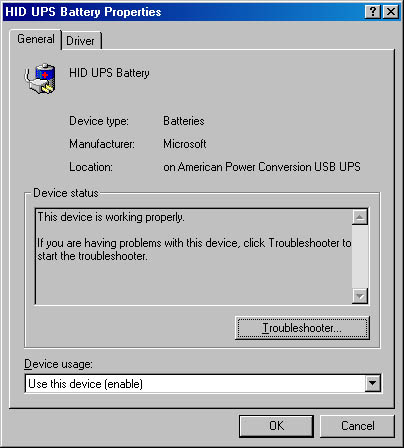Click the 'HID UPS Battery' device name text
Image resolution: width=404 pixels, height=448 pixels.
tap(109, 73)
